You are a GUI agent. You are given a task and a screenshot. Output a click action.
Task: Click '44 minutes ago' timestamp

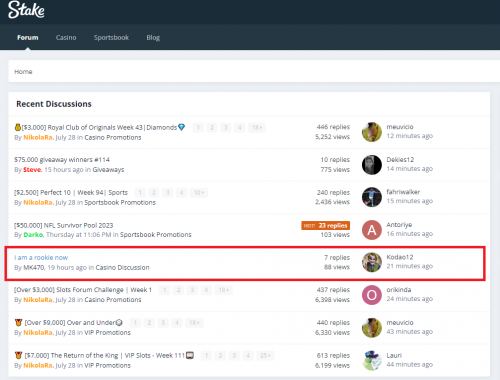tap(409, 365)
